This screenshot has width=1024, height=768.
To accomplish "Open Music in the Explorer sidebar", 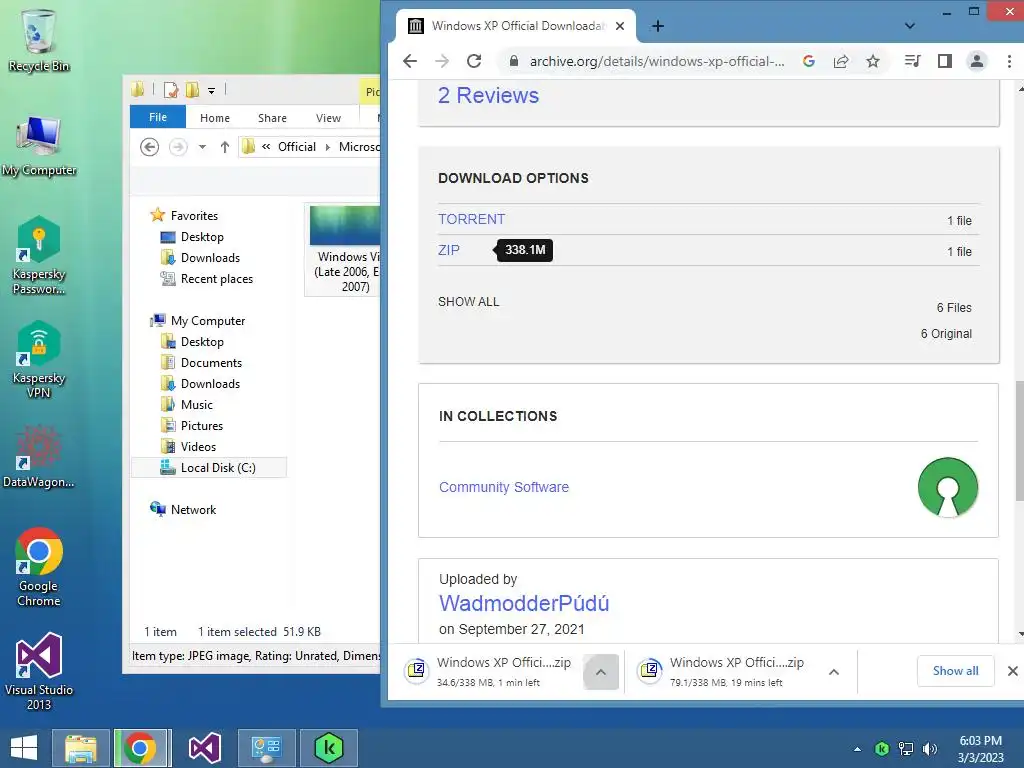I will 197,405.
